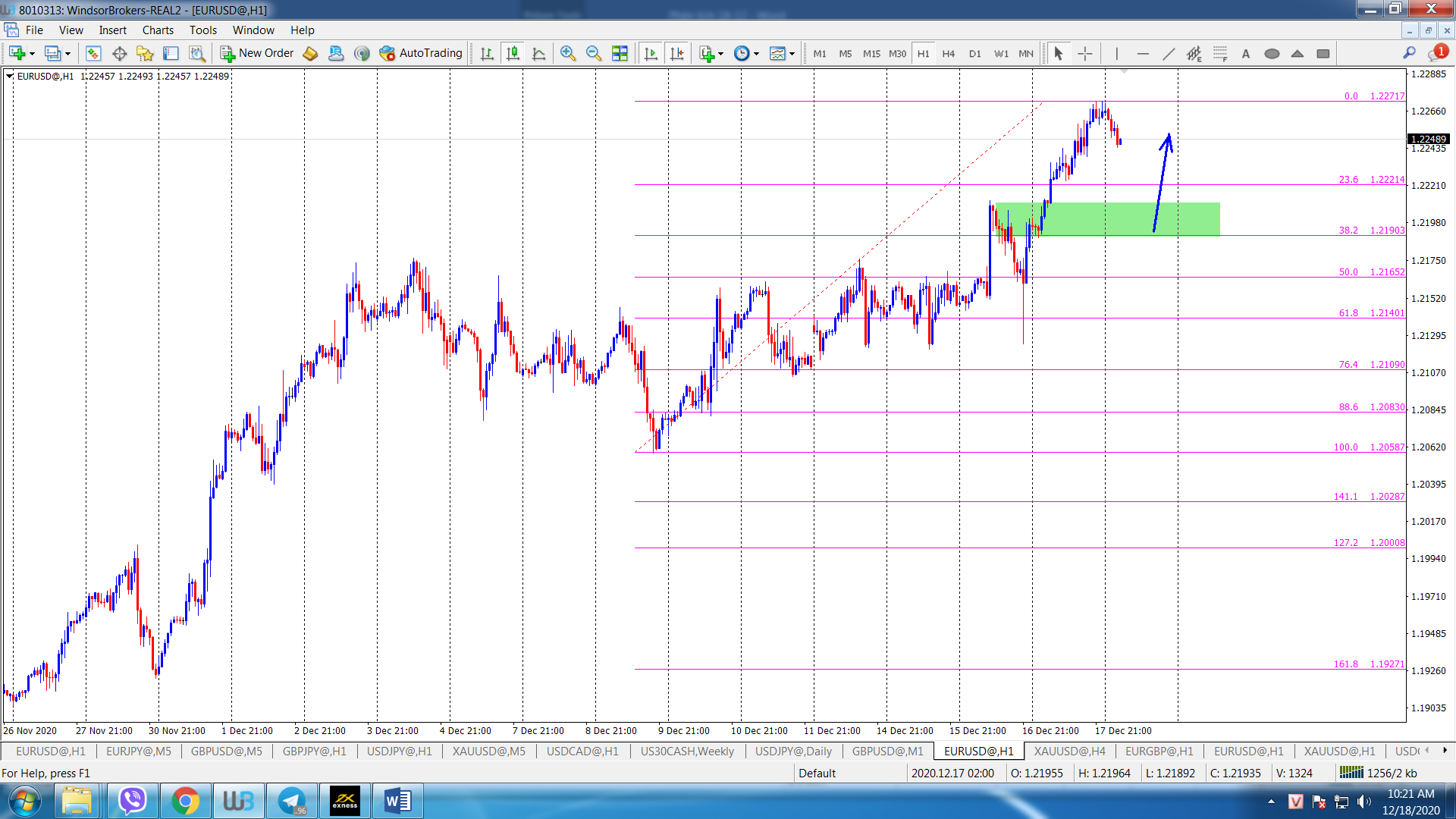Expand the new chart dropdown arrow

(32, 54)
